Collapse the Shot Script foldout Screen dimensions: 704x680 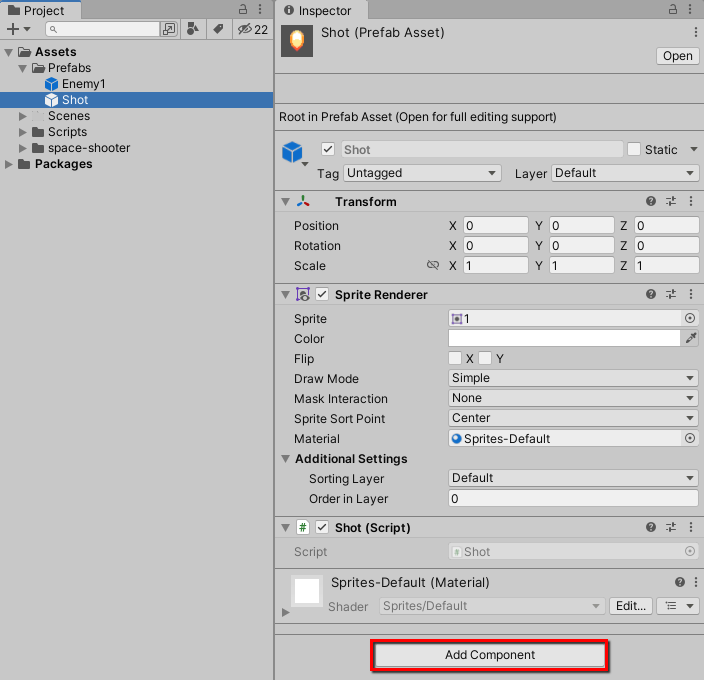[286, 527]
